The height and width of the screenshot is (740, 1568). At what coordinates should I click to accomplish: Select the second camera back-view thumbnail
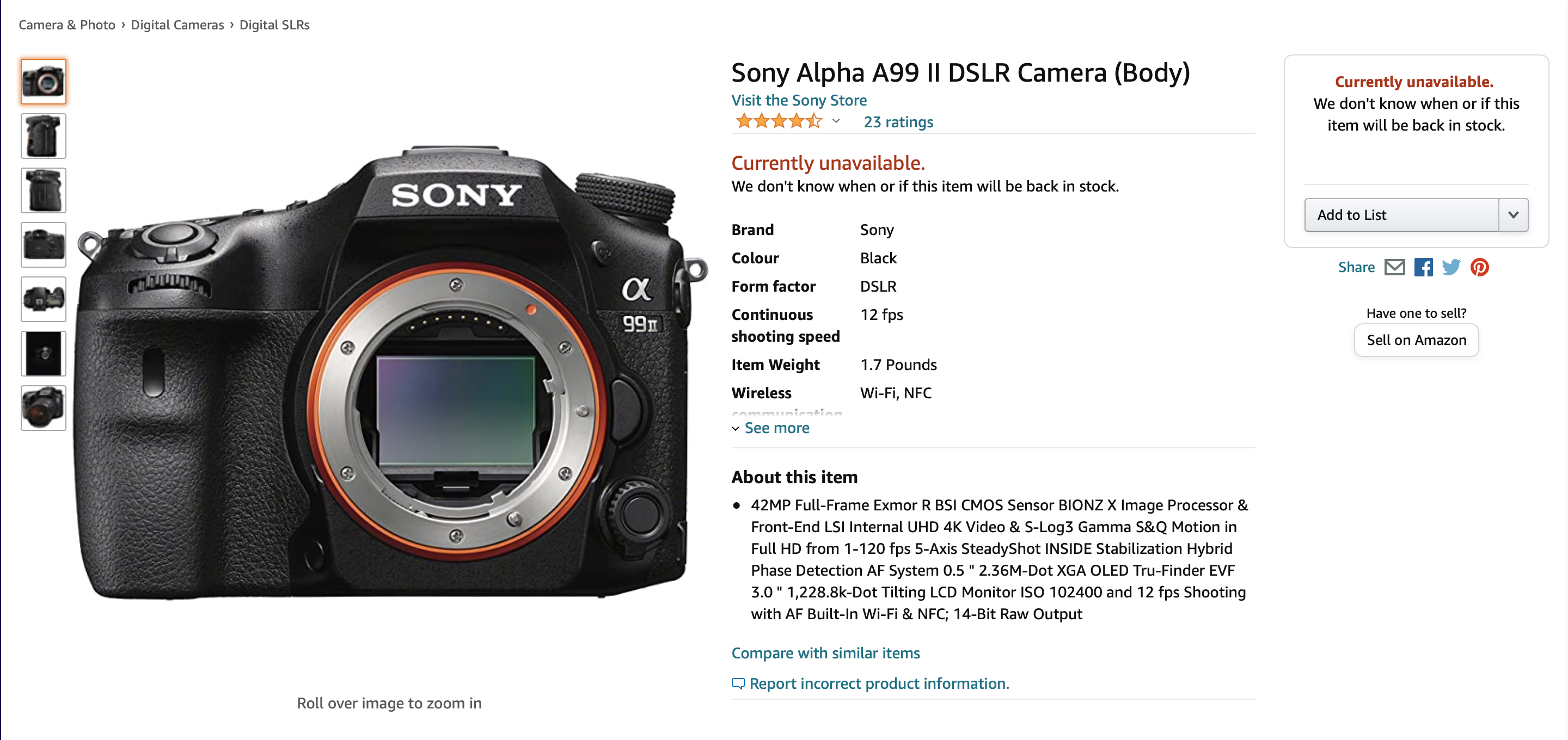coord(43,137)
